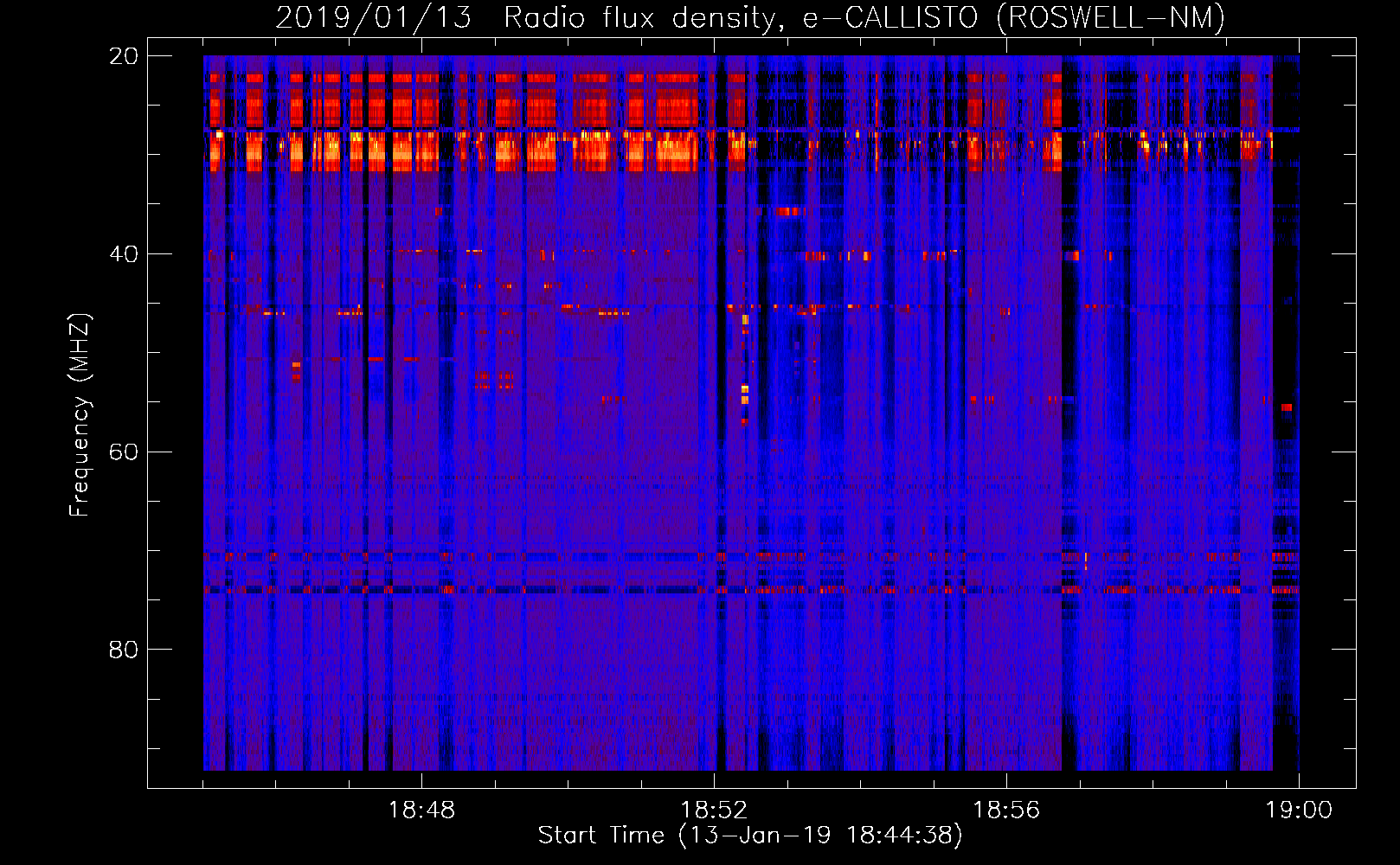Screen dimensions: 1400x865
Task: Click the 'Start Time (13-Jan-19 18:44:38)' label
Action: (x=750, y=836)
